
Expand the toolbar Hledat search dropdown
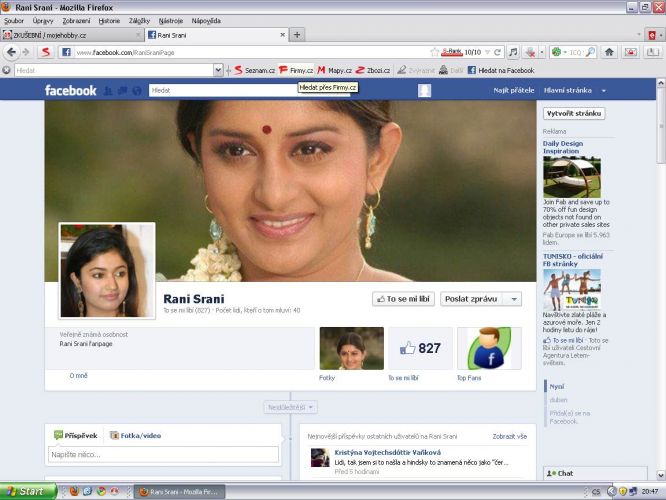tap(218, 70)
